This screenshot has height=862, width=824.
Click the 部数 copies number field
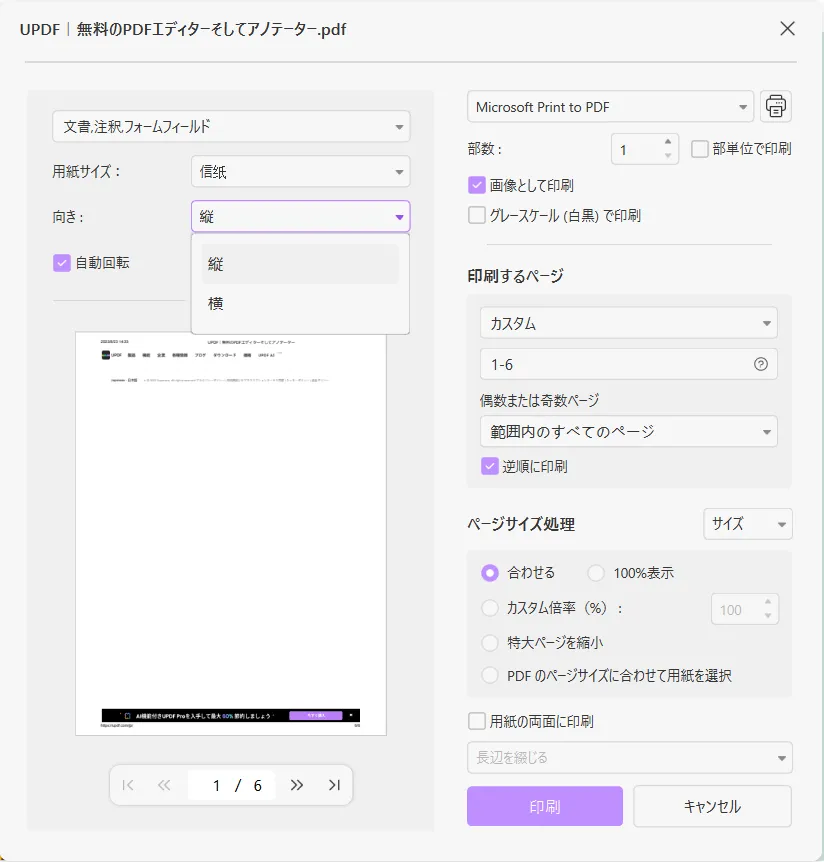(645, 149)
